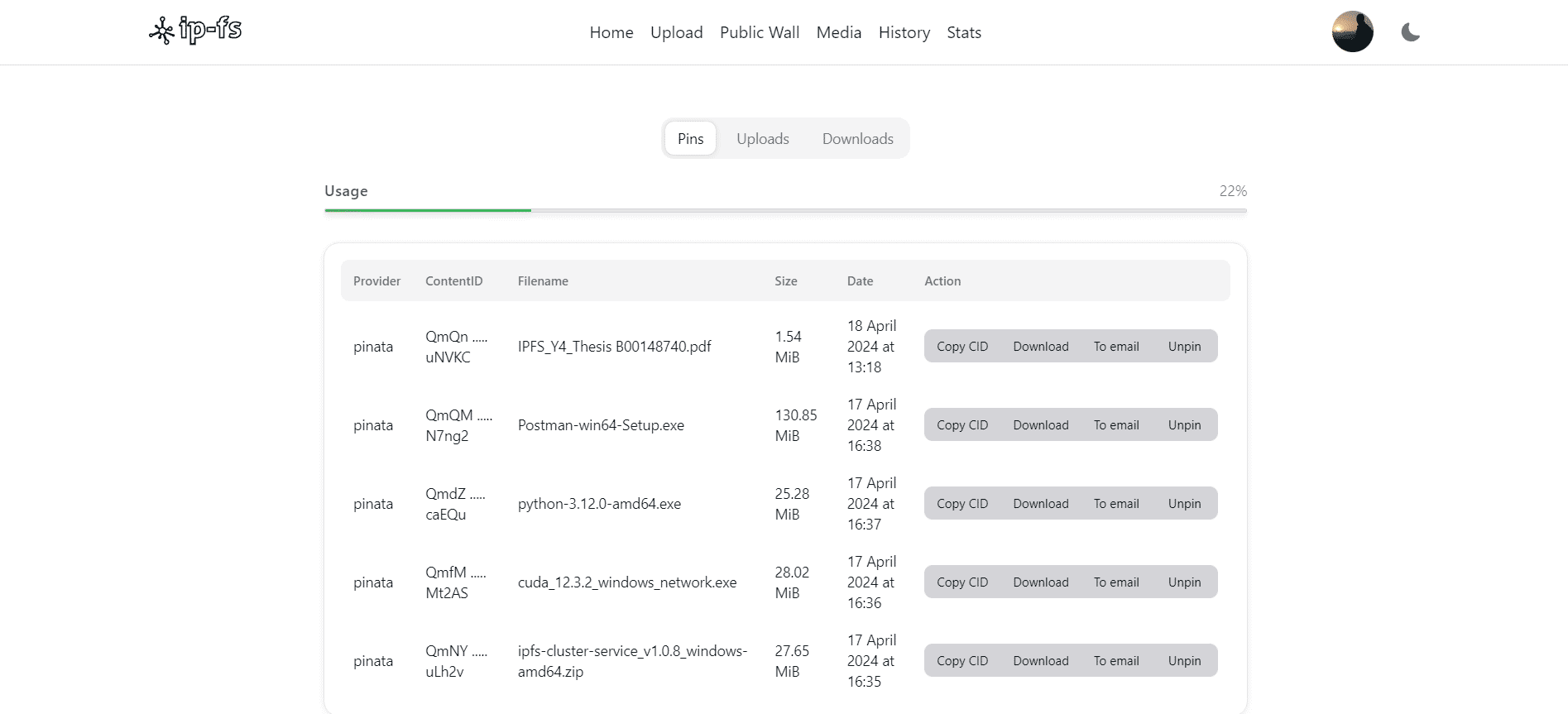Navigate to Public Wall
This screenshot has height=714, width=1568.
coord(759,32)
